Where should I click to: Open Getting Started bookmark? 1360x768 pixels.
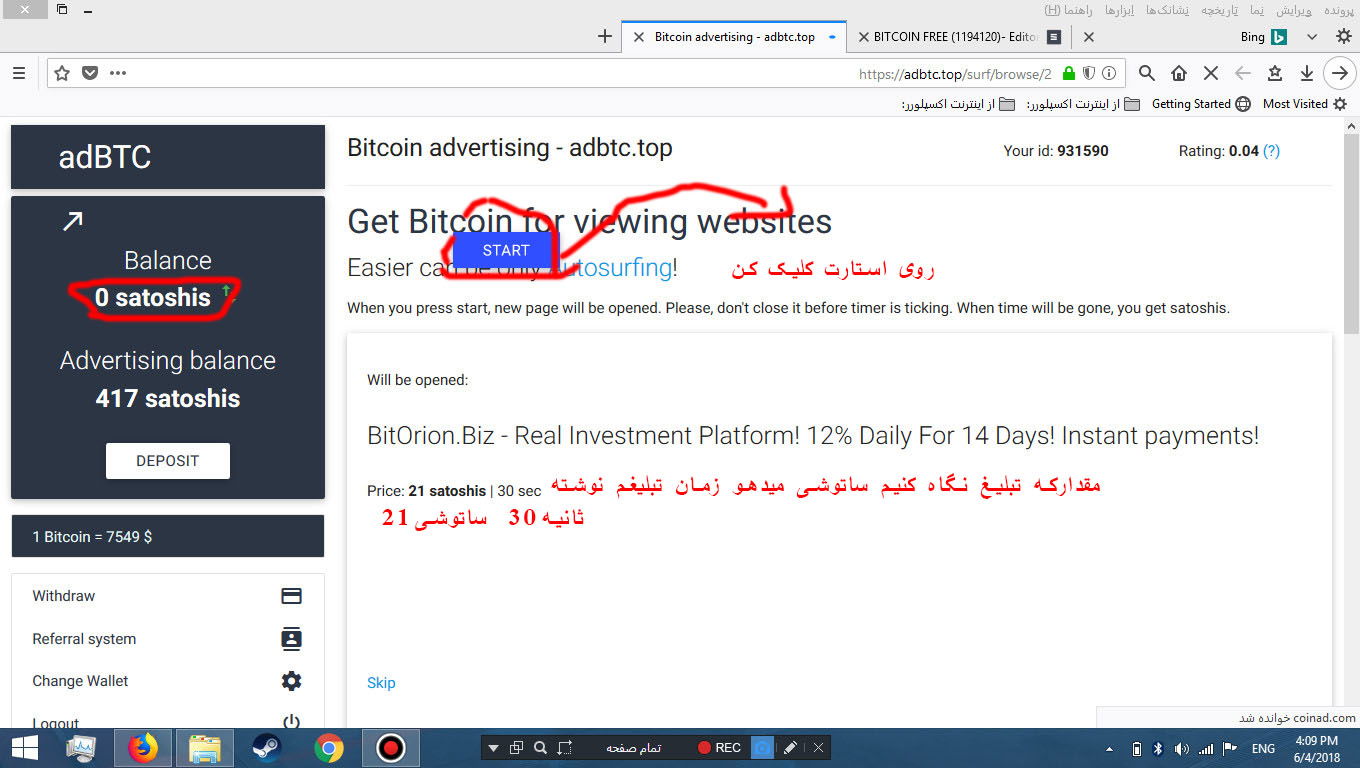[1200, 104]
